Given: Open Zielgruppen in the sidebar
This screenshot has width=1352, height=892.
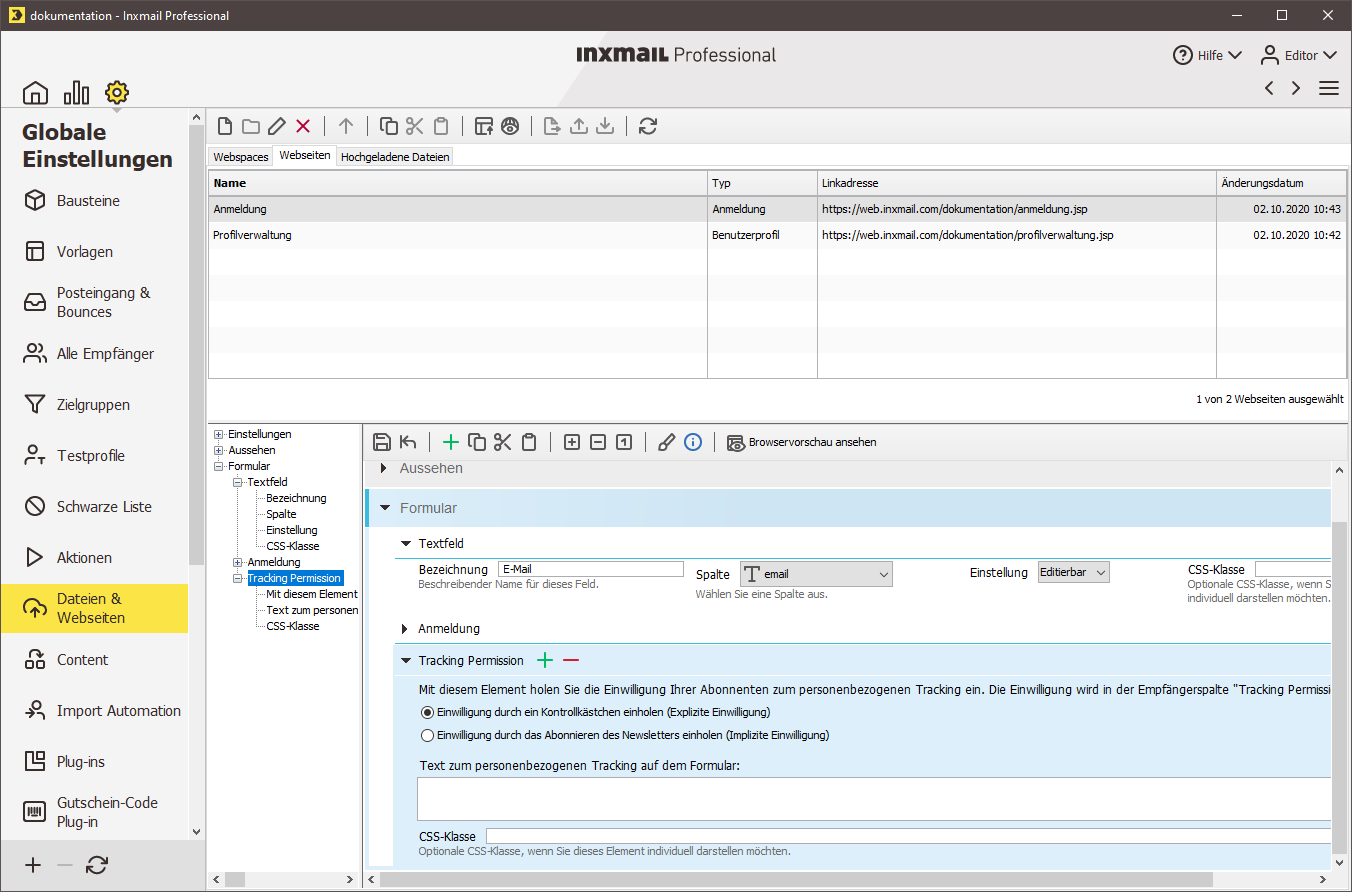Looking at the screenshot, I should 94,405.
